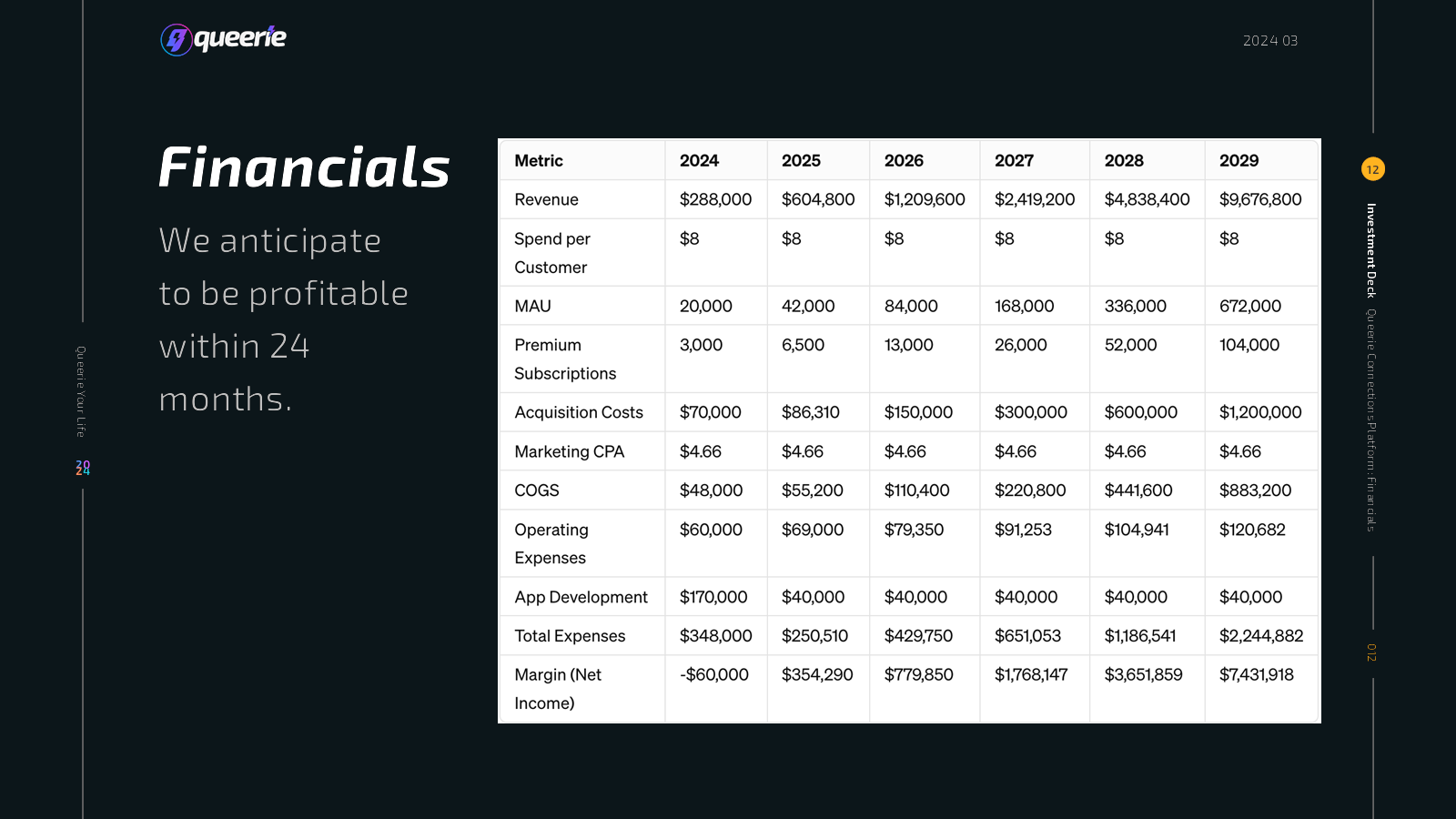Select the Marketing CPA row label
The height and width of the screenshot is (819, 1456).
tap(569, 452)
